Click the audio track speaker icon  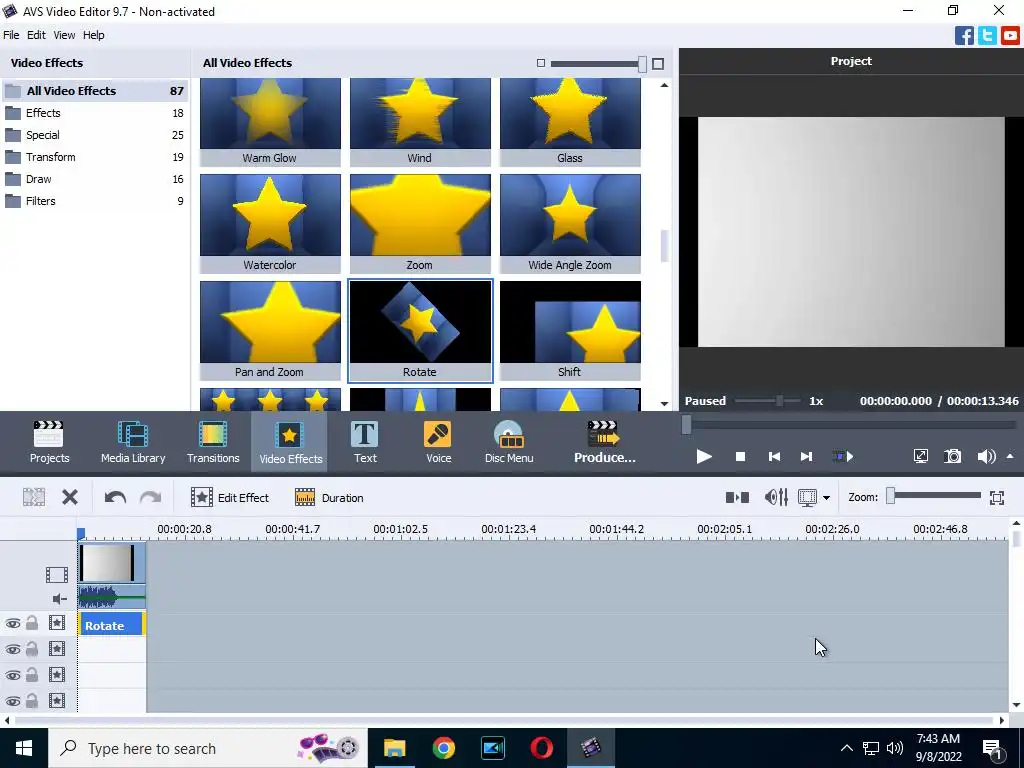click(x=59, y=599)
